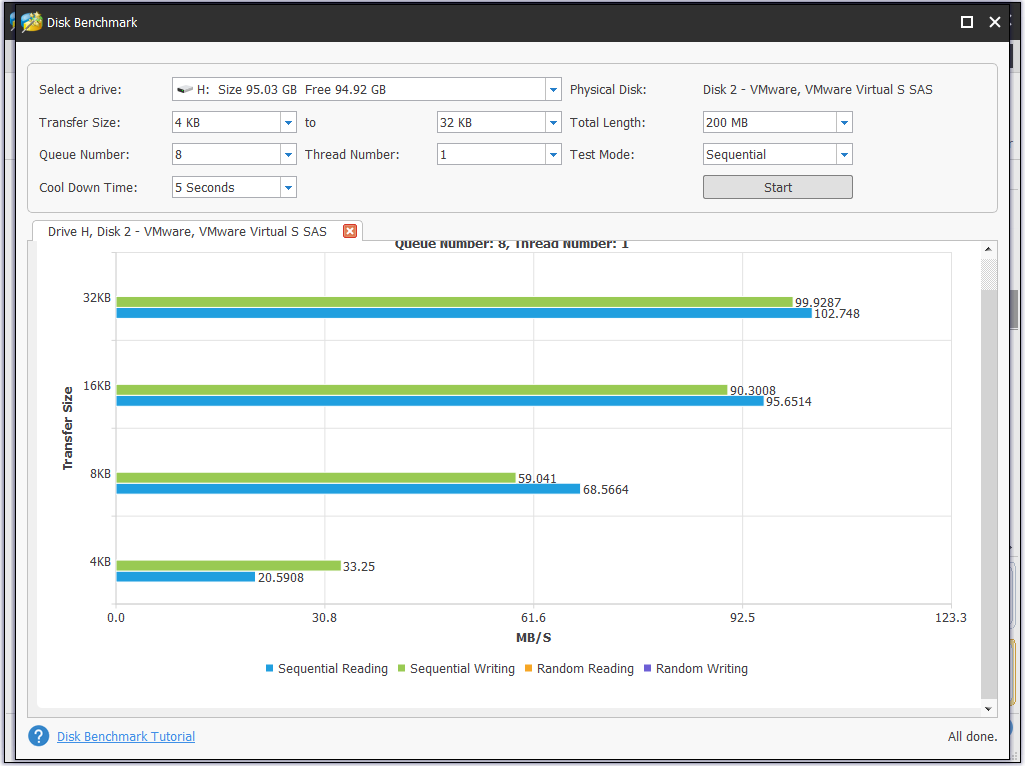Click the drive icon in drive selector
The height and width of the screenshot is (766, 1026).
point(185,90)
